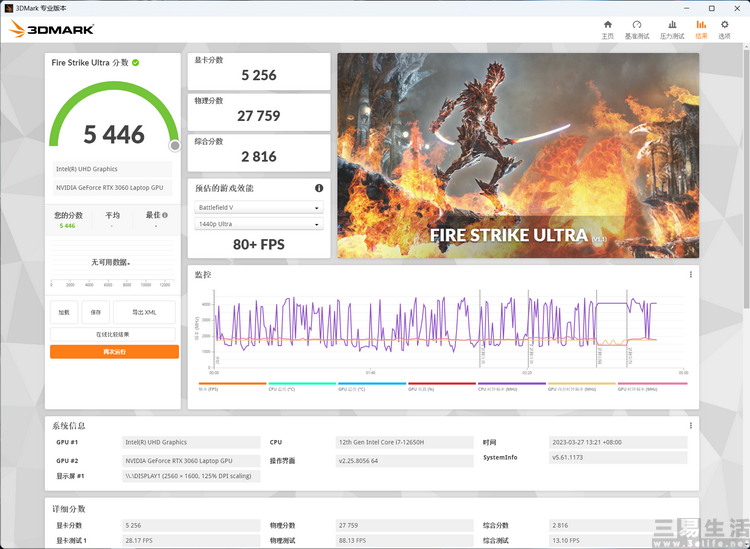Click the 3DMark app icon in title bar
The height and width of the screenshot is (549, 750).
[8, 8]
